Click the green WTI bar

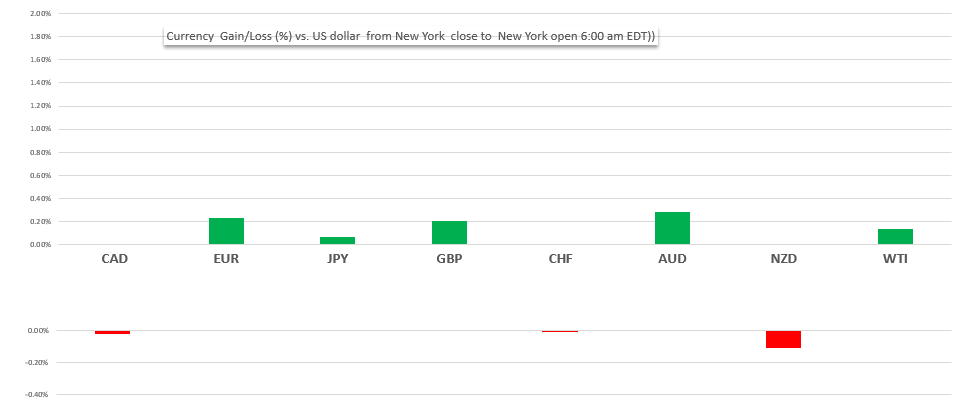(895, 236)
